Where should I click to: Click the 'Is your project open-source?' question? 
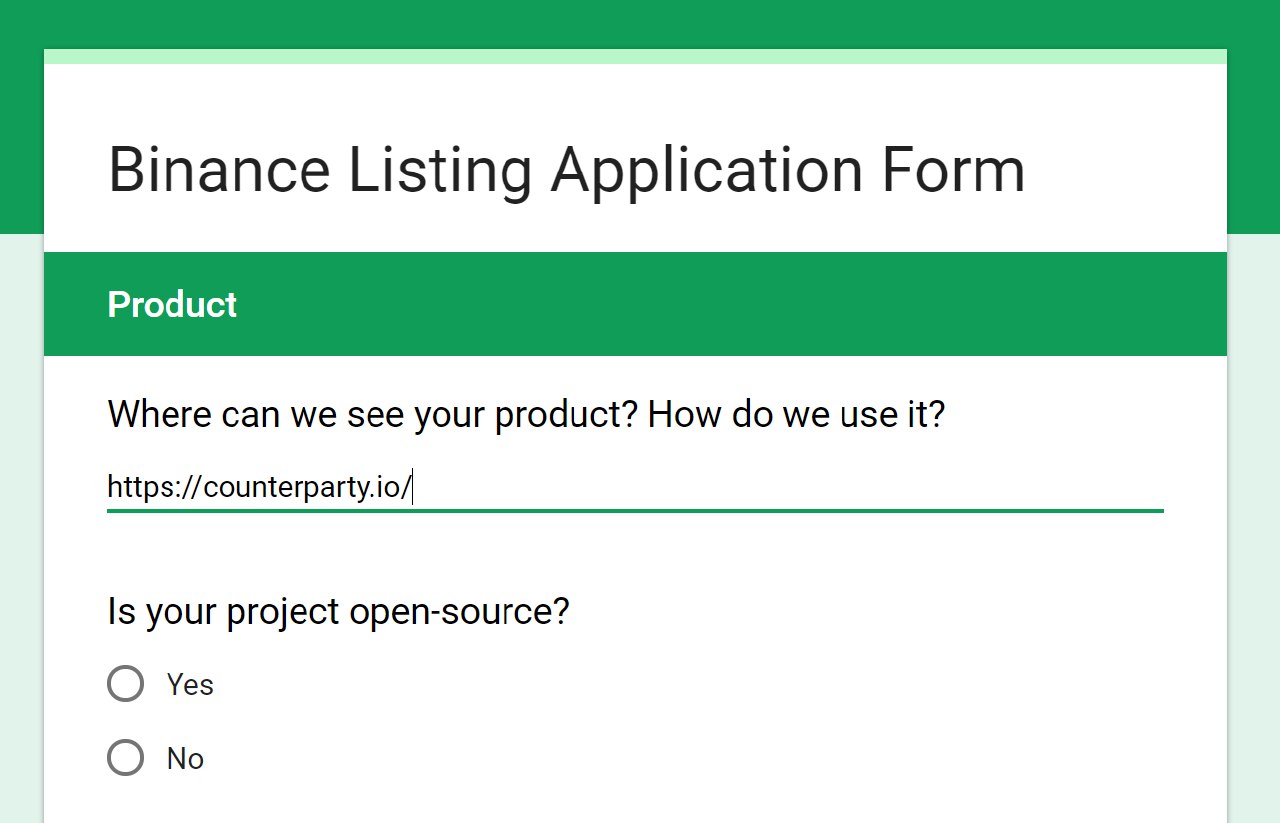[x=338, y=611]
